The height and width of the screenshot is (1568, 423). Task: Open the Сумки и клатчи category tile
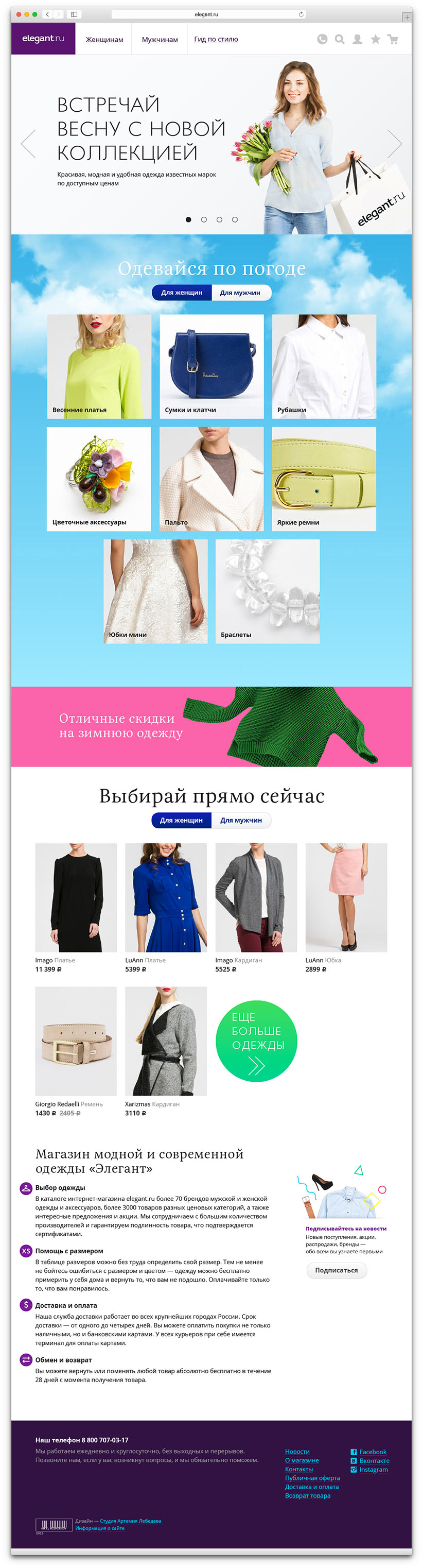point(211,366)
